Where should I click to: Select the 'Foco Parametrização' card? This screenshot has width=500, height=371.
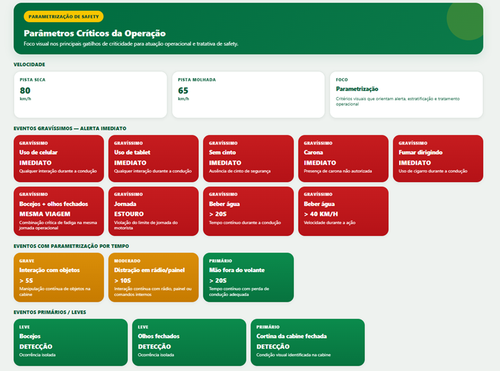(x=406, y=95)
